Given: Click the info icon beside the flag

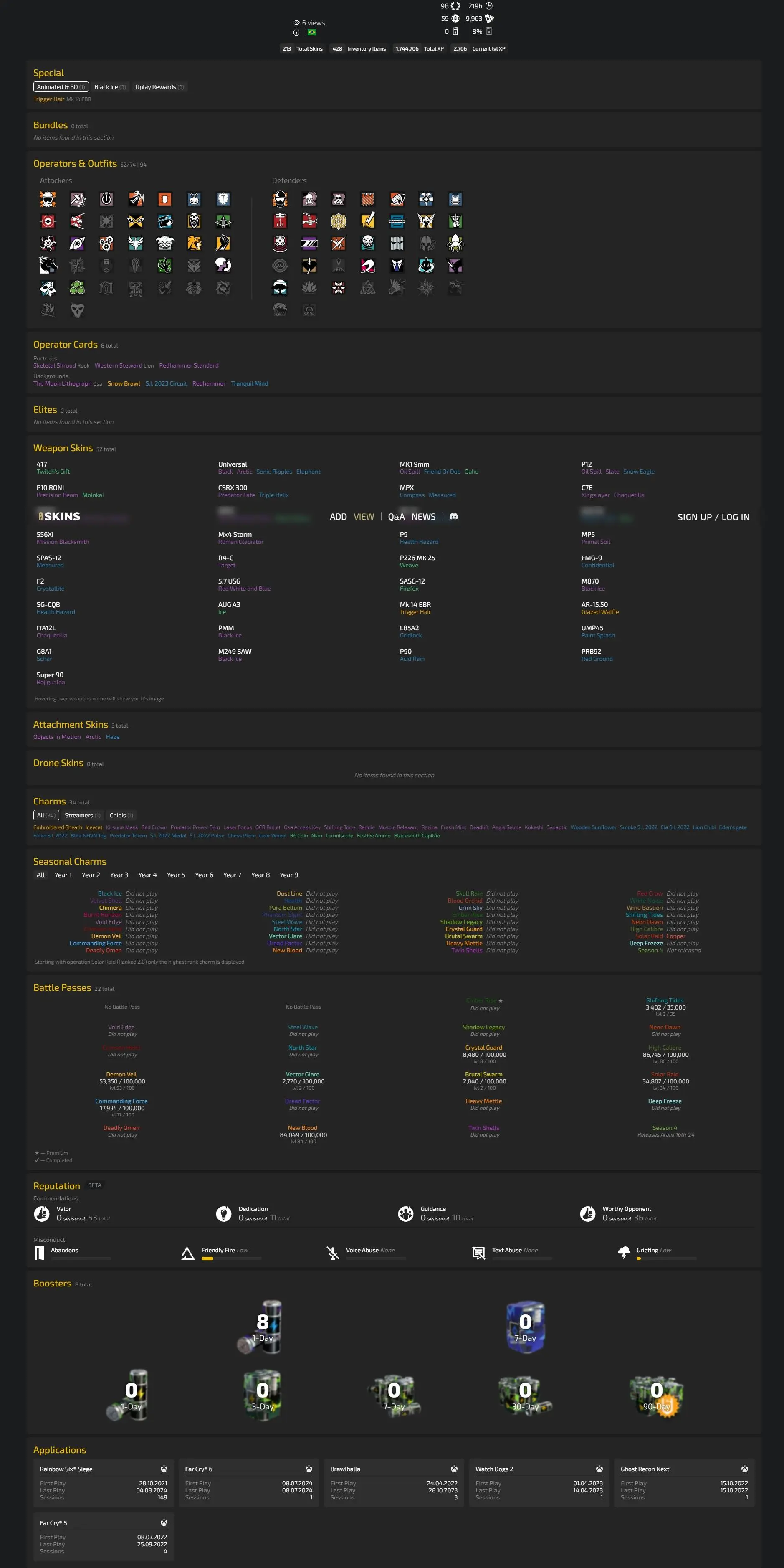Looking at the screenshot, I should 296,32.
